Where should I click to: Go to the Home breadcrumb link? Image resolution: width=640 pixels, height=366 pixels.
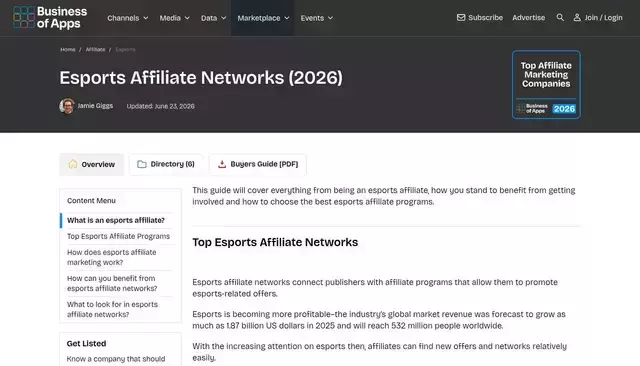68,49
